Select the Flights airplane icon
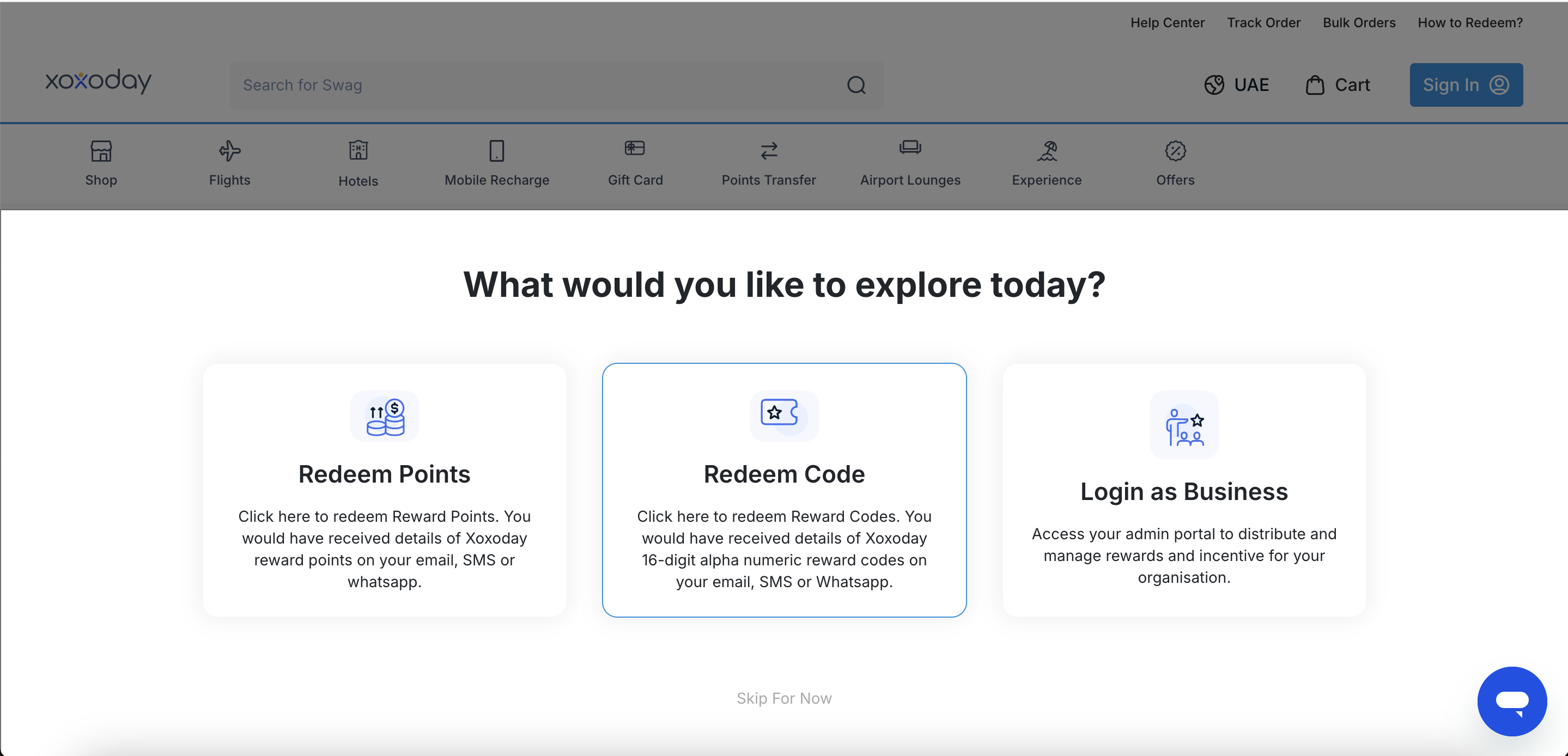This screenshot has height=756, width=1568. click(x=229, y=151)
